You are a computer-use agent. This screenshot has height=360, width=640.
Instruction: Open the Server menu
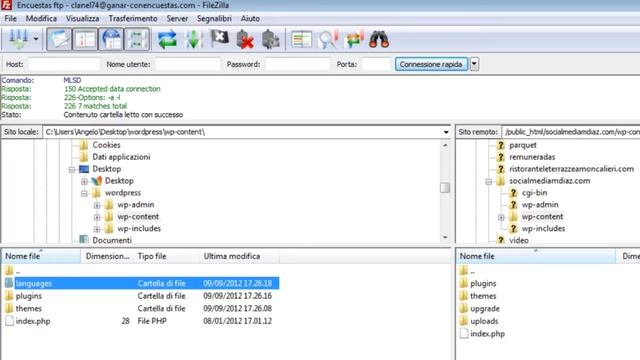pos(177,18)
